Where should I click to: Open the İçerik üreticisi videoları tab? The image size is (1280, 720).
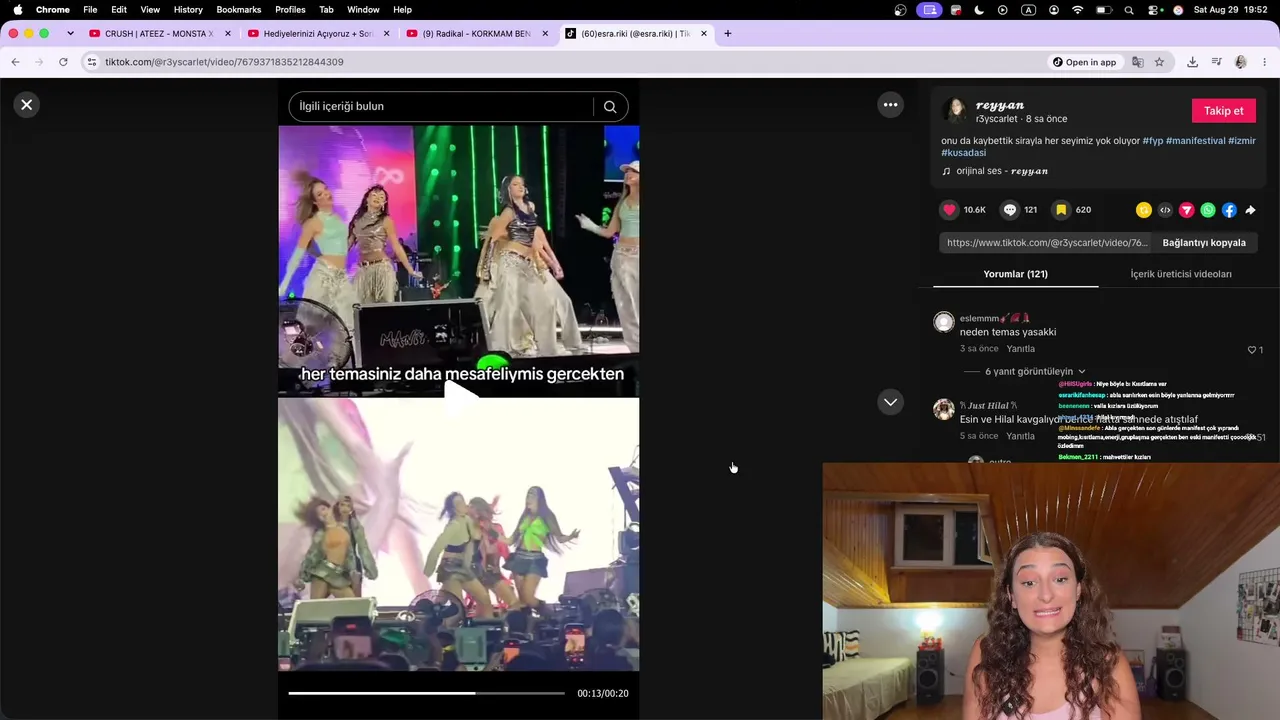click(x=1181, y=274)
